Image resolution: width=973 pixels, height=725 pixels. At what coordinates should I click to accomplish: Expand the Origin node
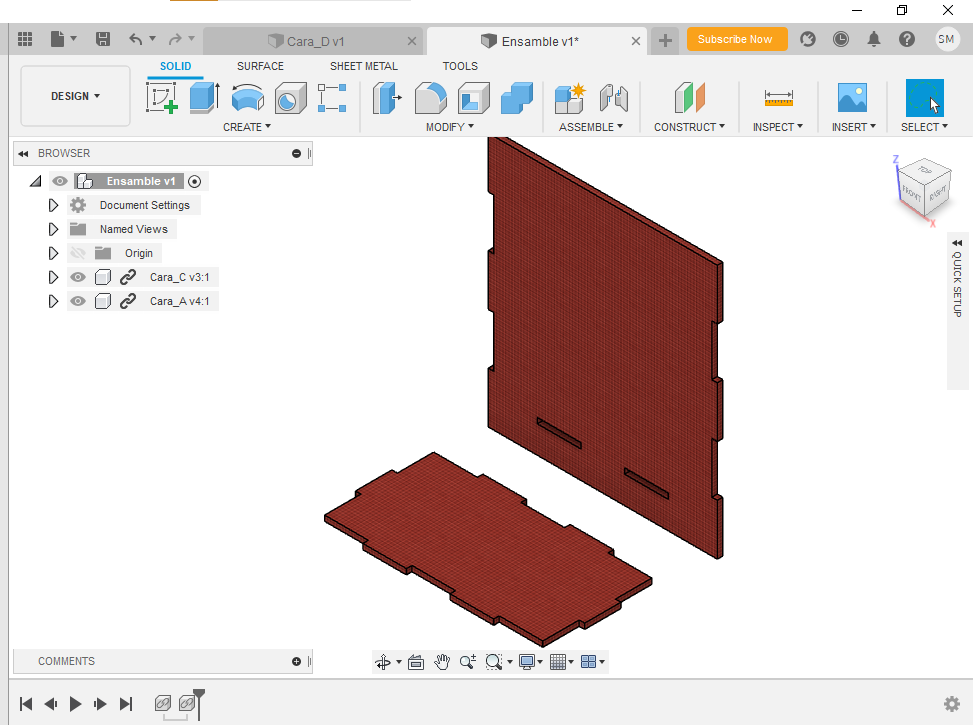coord(53,253)
